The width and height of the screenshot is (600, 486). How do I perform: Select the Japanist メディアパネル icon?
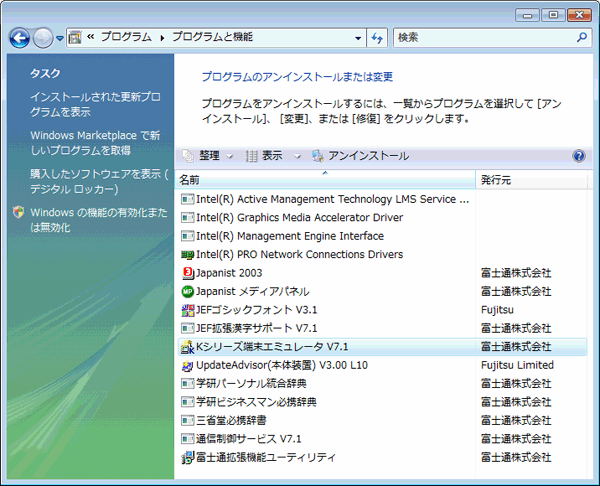[x=188, y=292]
